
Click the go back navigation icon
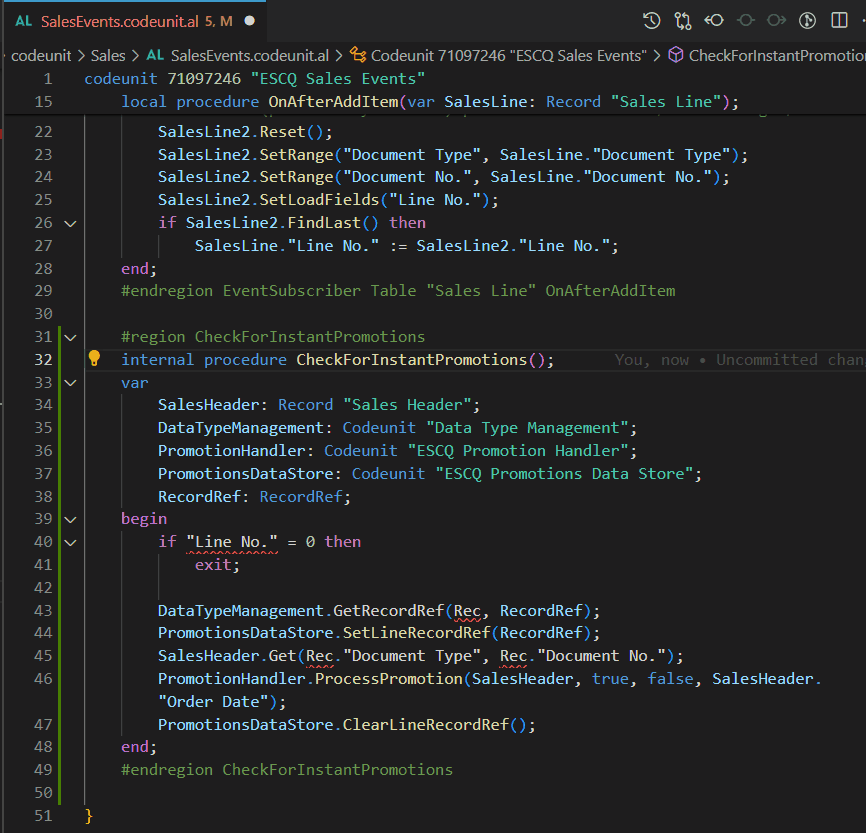(713, 19)
